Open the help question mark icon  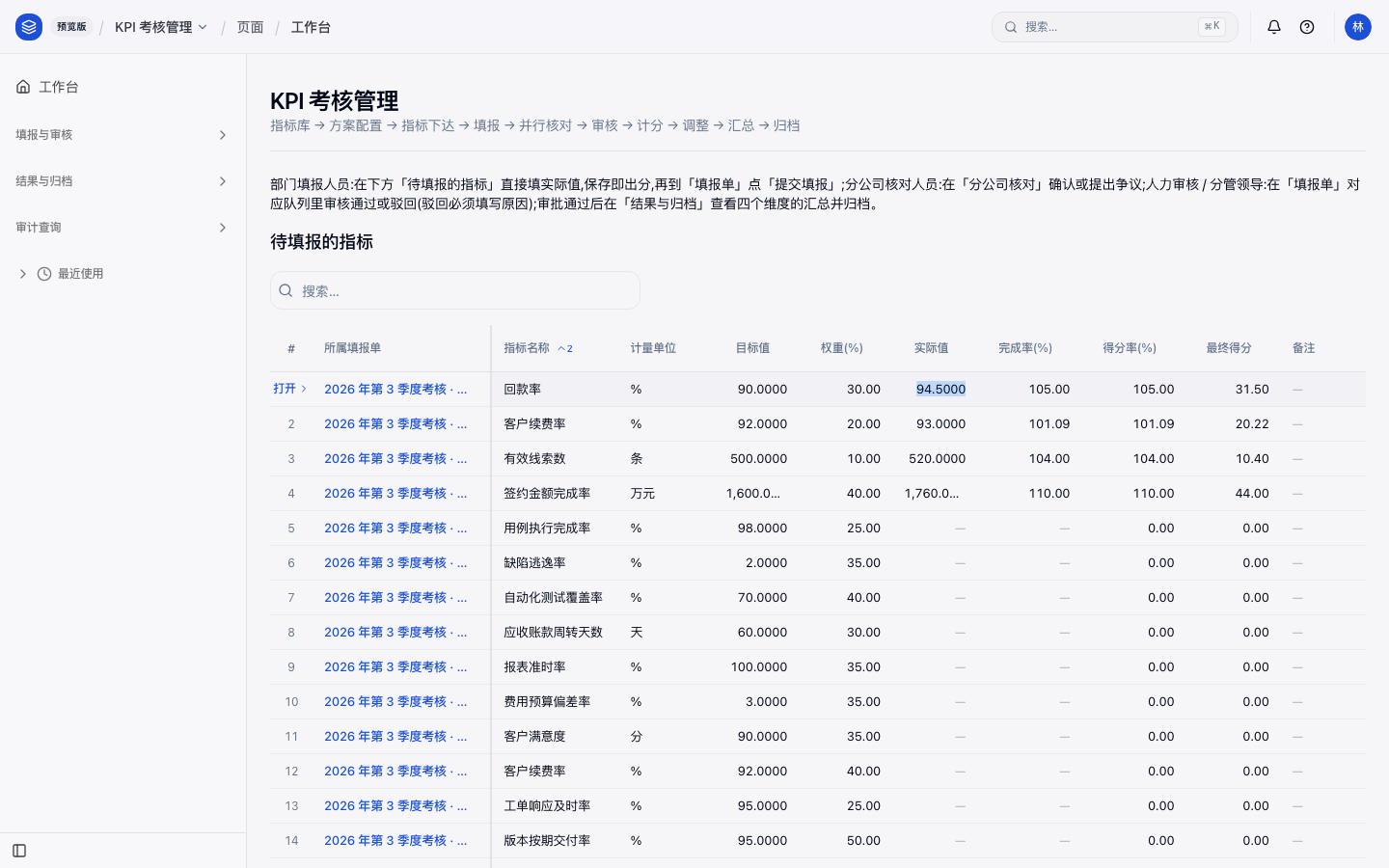click(1307, 27)
